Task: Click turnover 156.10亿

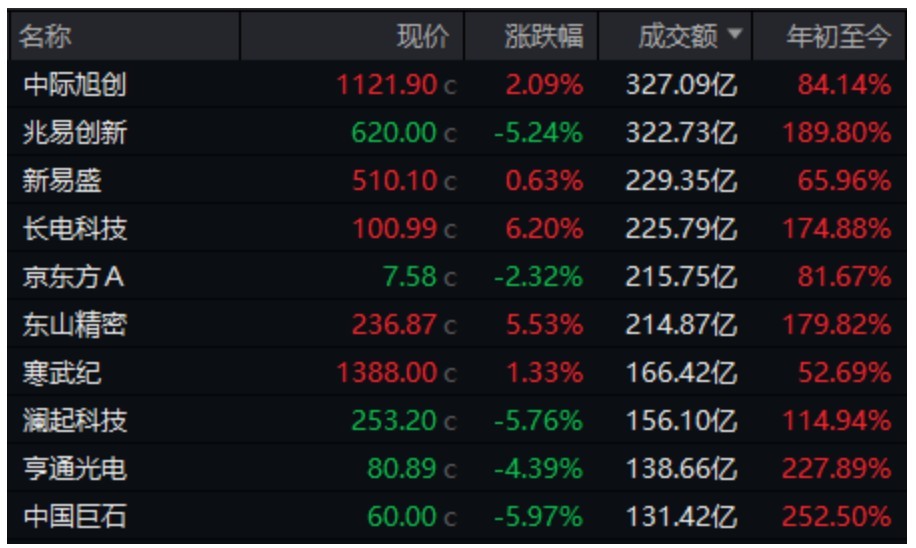Action: [x=681, y=421]
